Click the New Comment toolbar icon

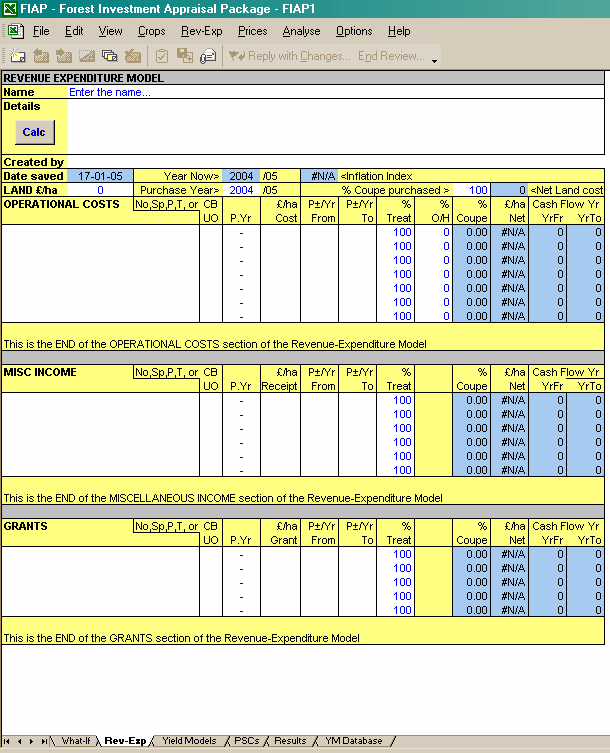18,56
